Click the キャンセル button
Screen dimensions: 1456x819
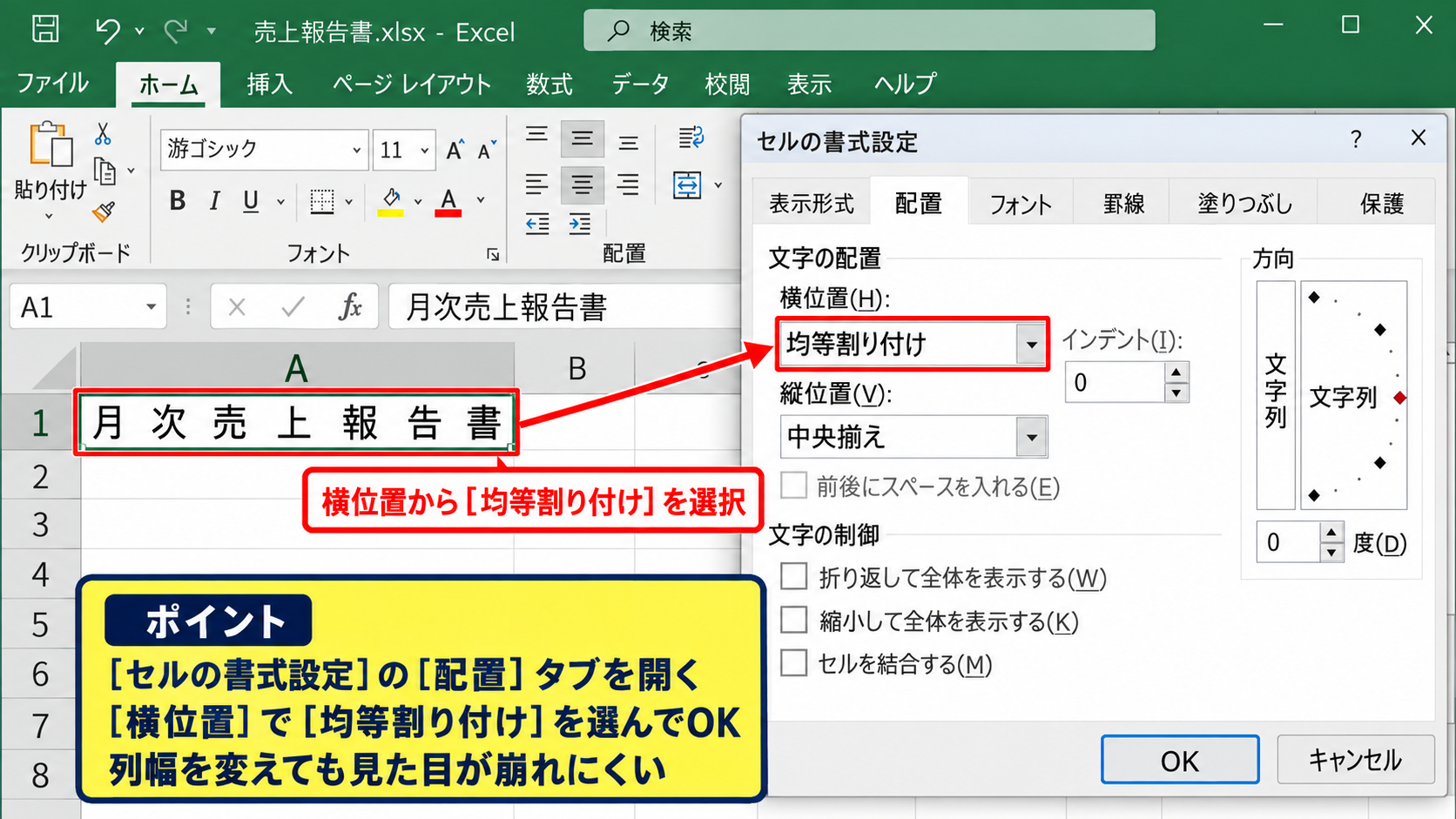(x=1355, y=760)
